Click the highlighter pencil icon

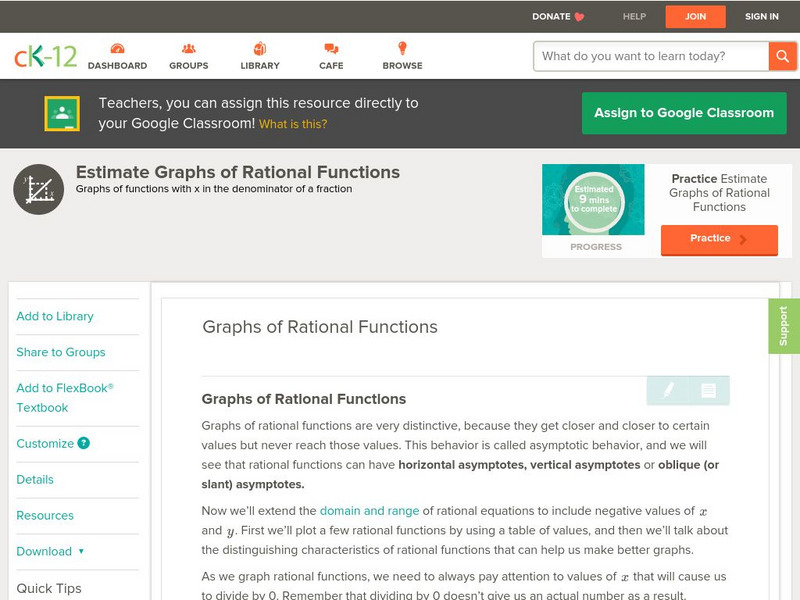pos(667,390)
